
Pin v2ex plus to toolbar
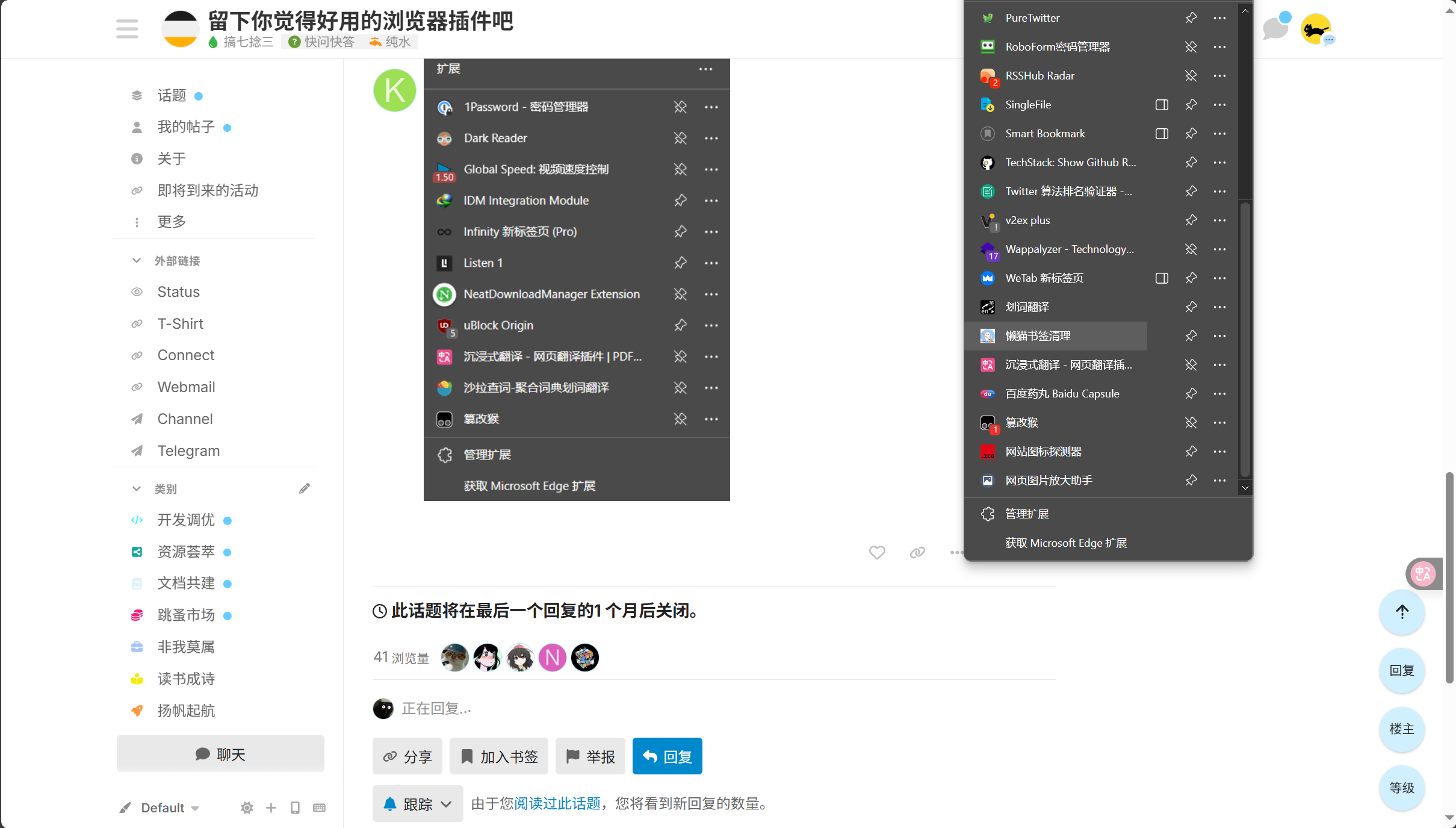1191,220
